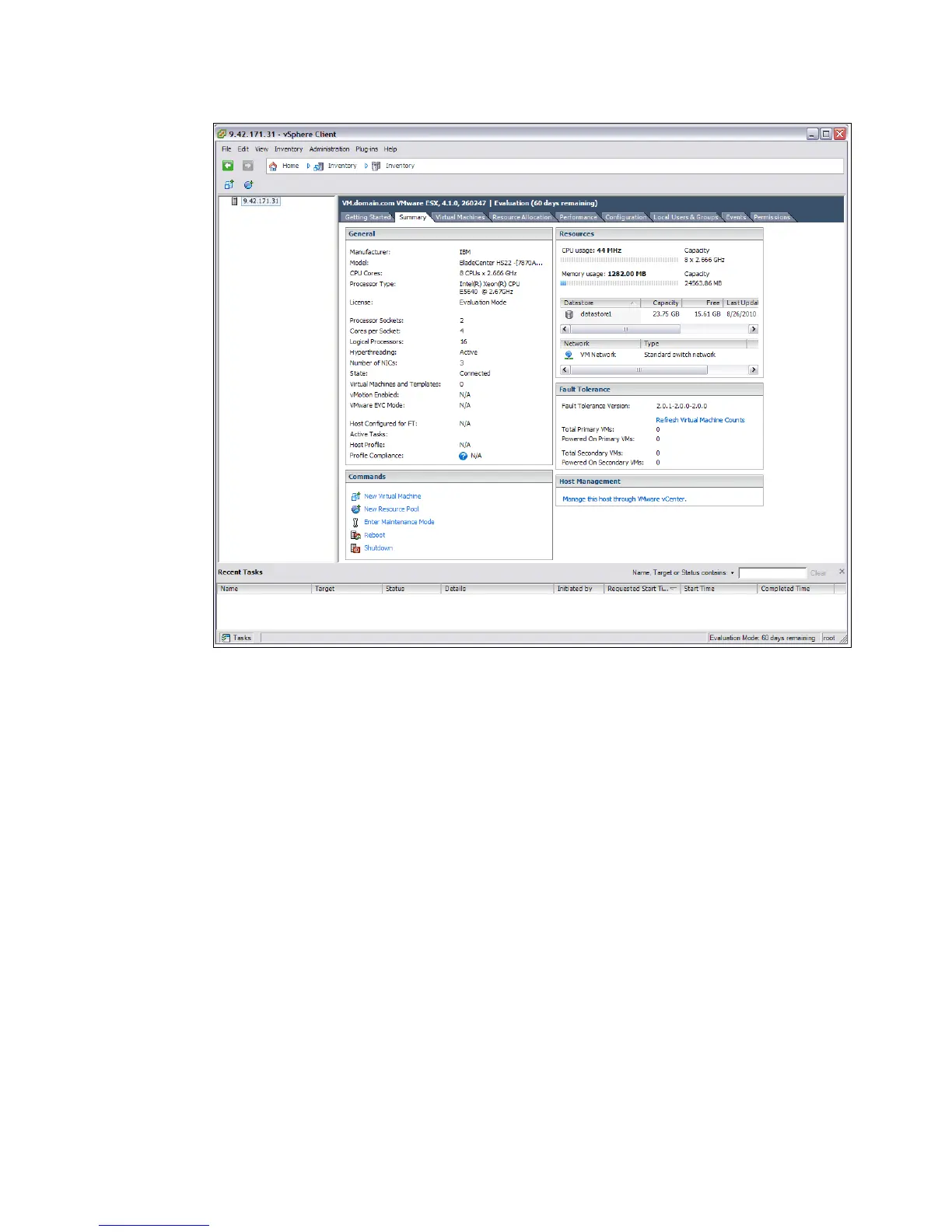Click the first Inventory breadcrumb icon

click(x=319, y=166)
